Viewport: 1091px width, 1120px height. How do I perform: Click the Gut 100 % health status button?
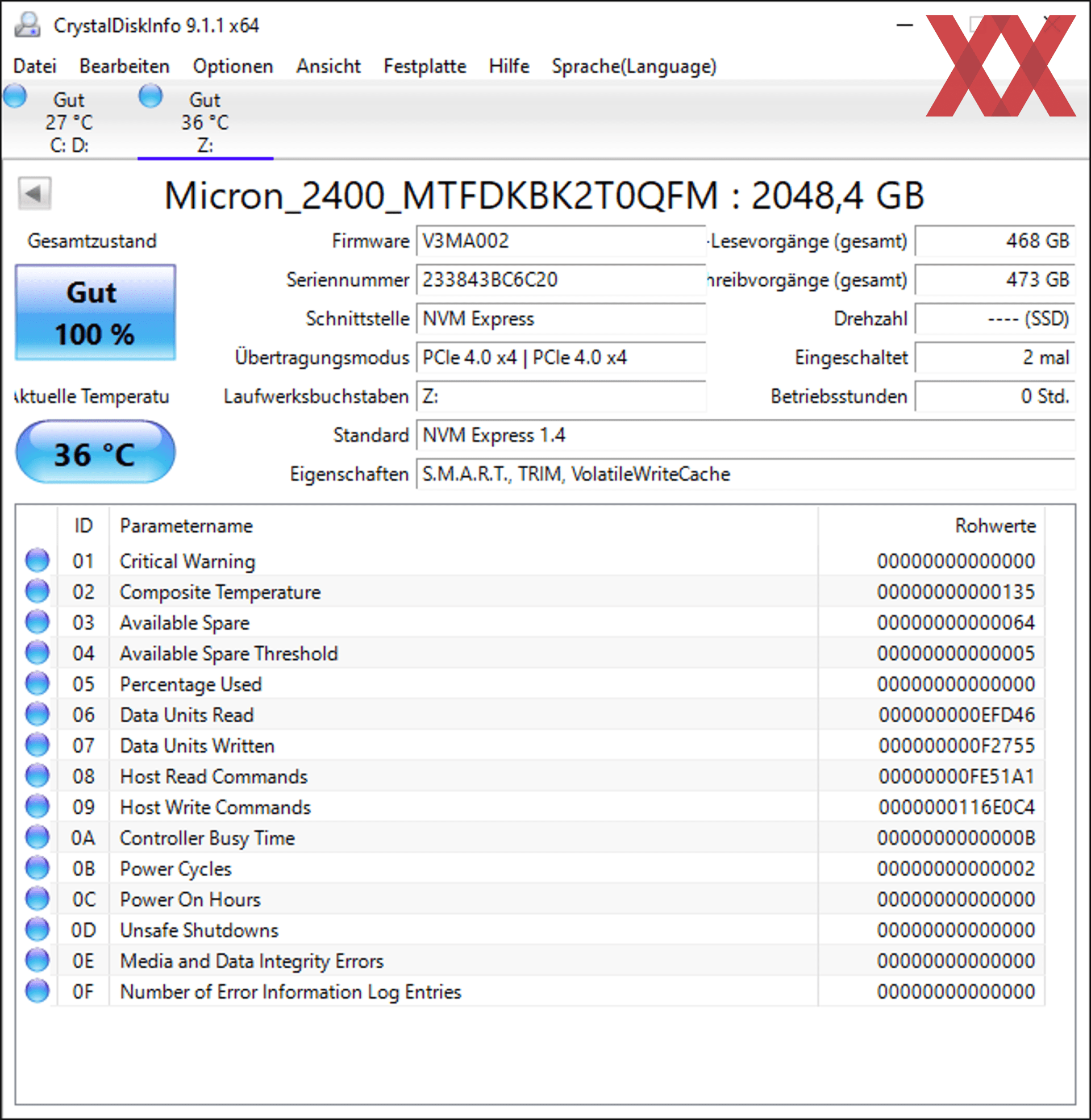95,313
